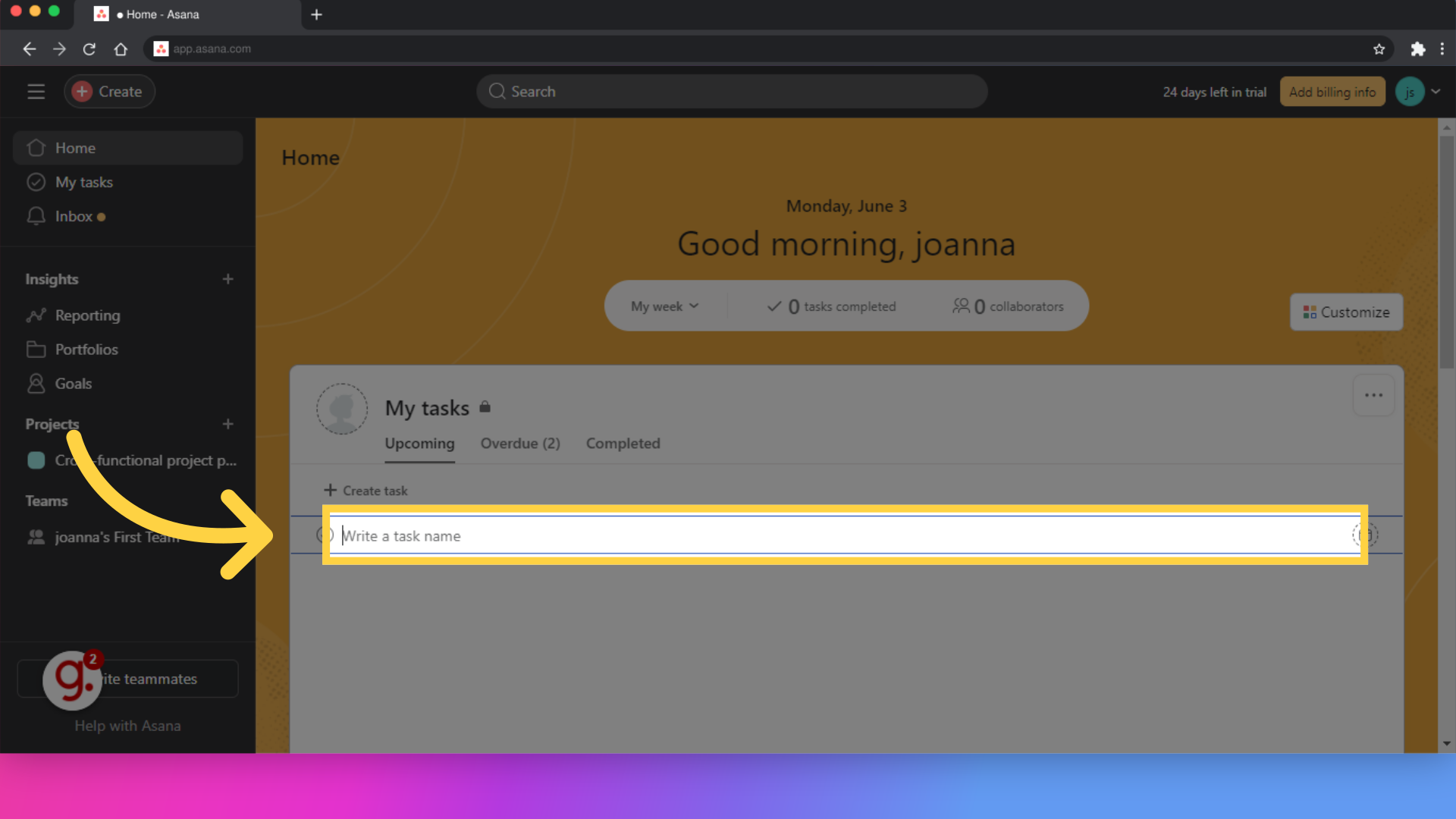Click the browser home icon
The width and height of the screenshot is (1456, 819).
pyautogui.click(x=121, y=49)
